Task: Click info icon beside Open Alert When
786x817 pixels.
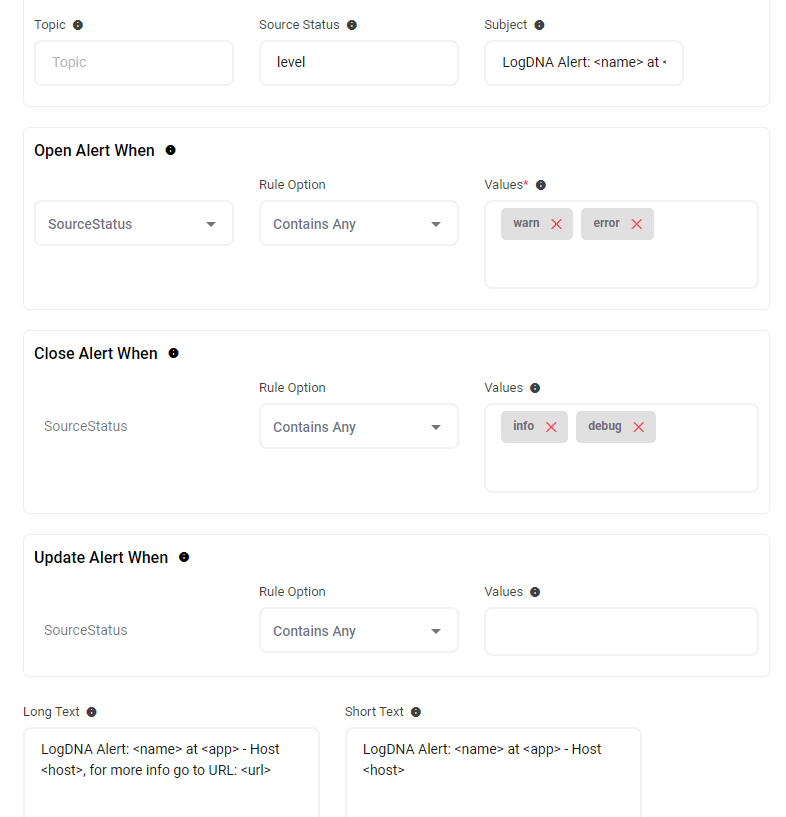Action: (170, 150)
